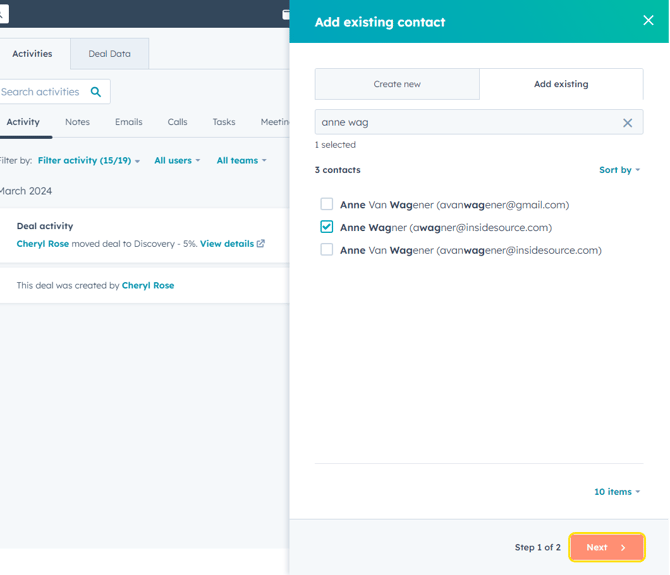Click the activities search magnifier icon
Screen dimensions: 670x575
[96, 92]
